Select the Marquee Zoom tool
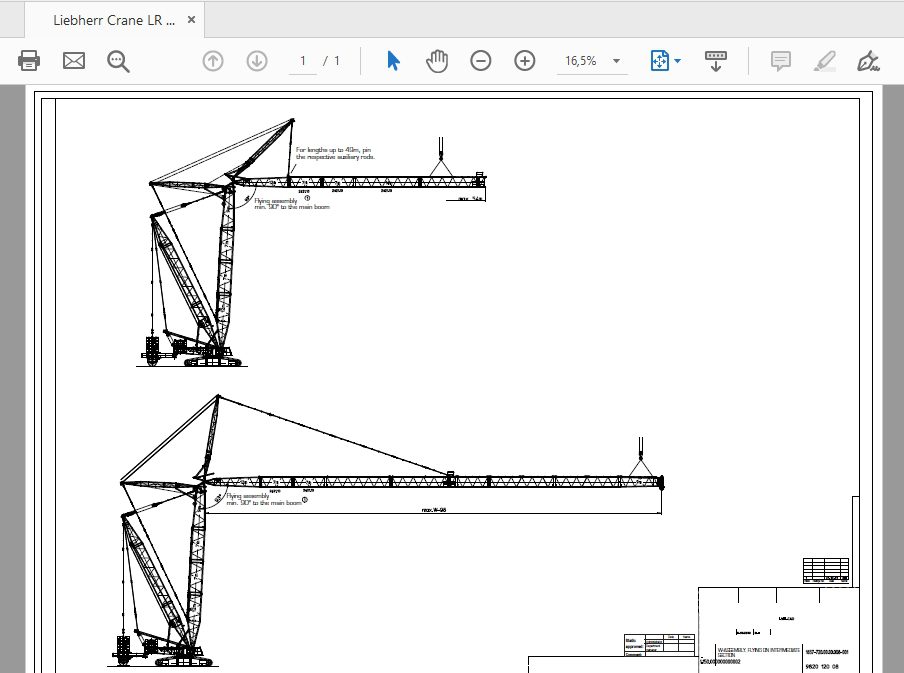Image resolution: width=904 pixels, height=673 pixels. tap(118, 60)
